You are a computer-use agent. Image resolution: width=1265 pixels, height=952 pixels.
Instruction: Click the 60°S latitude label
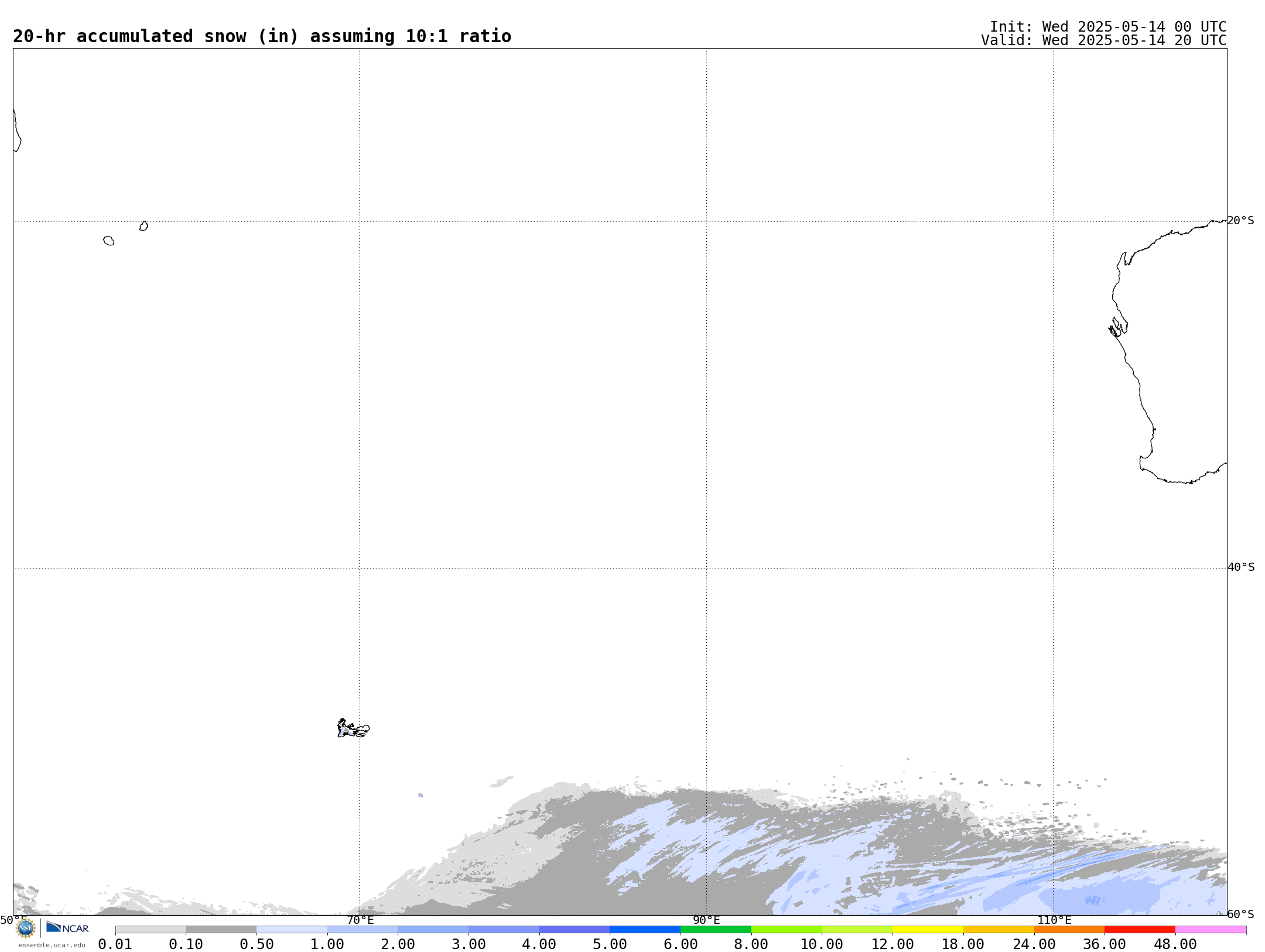tap(1241, 914)
